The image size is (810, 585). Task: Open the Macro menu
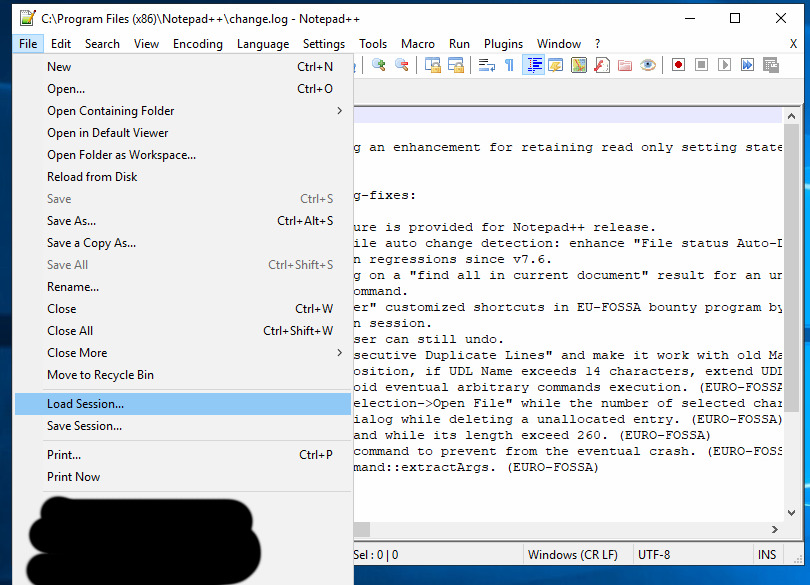coord(418,44)
